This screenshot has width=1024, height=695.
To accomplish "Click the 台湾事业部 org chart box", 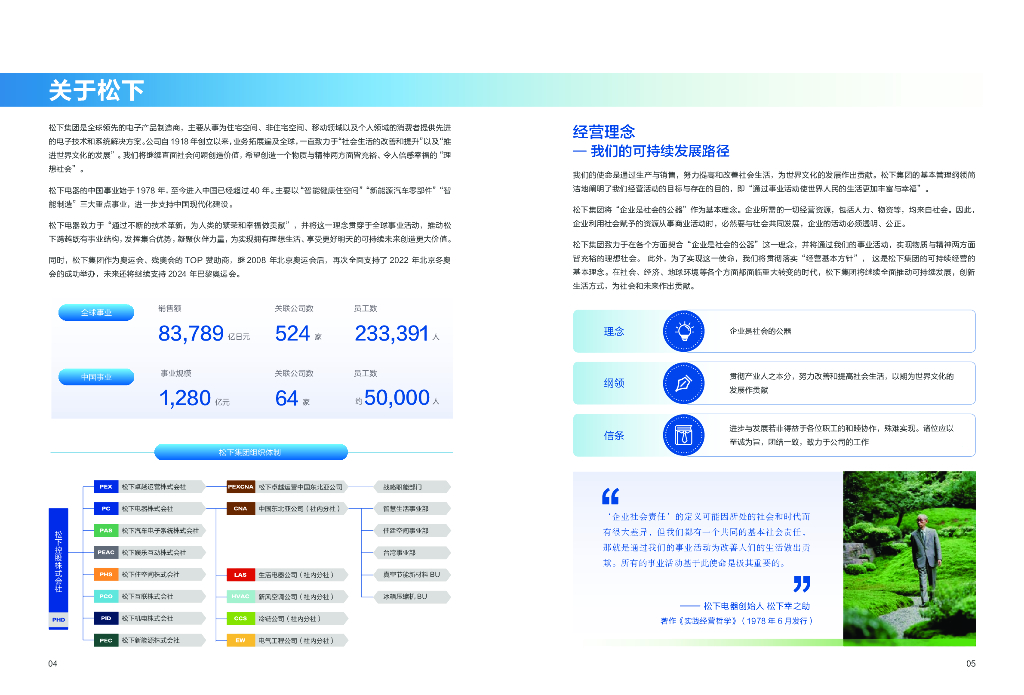I will click(412, 553).
